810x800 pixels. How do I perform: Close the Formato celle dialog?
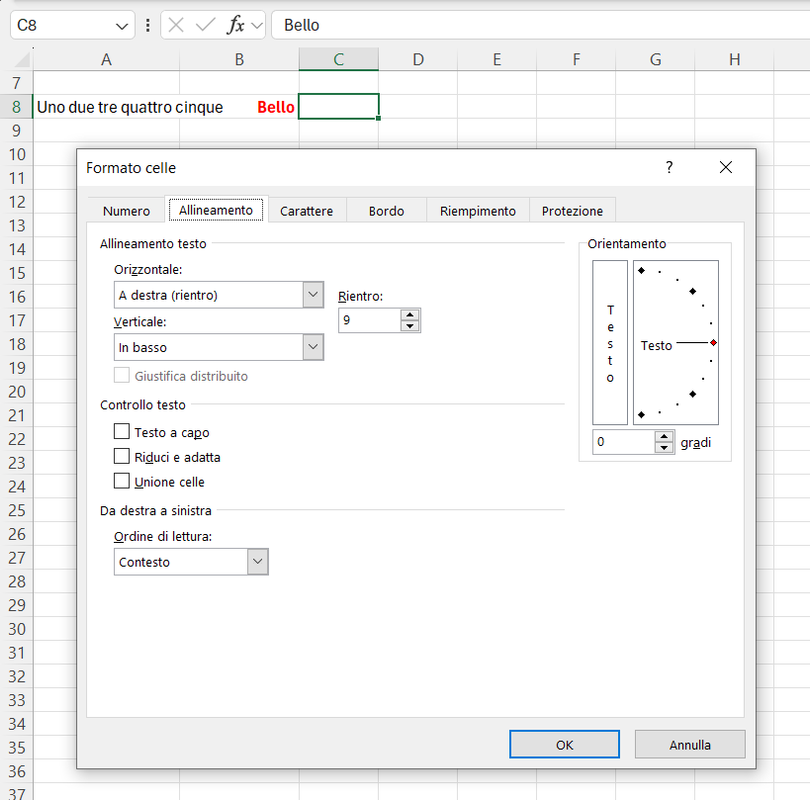click(x=726, y=167)
